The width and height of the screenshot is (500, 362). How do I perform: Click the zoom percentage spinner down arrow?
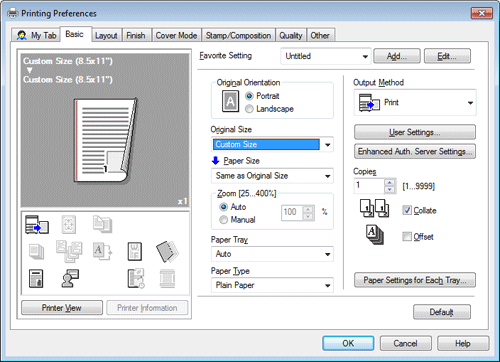[x=308, y=217]
